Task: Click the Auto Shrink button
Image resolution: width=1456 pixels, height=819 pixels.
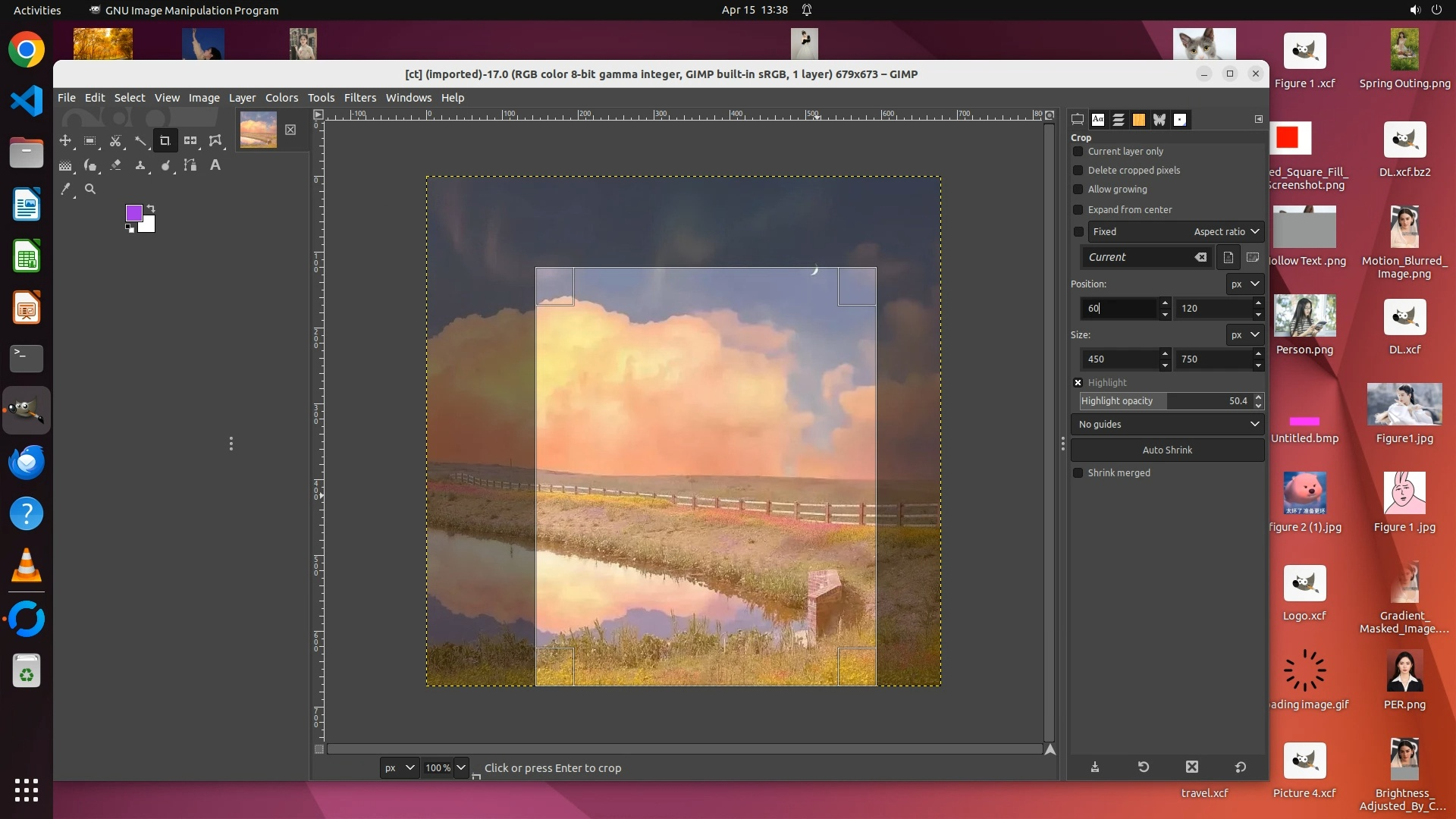Action: pyautogui.click(x=1167, y=450)
